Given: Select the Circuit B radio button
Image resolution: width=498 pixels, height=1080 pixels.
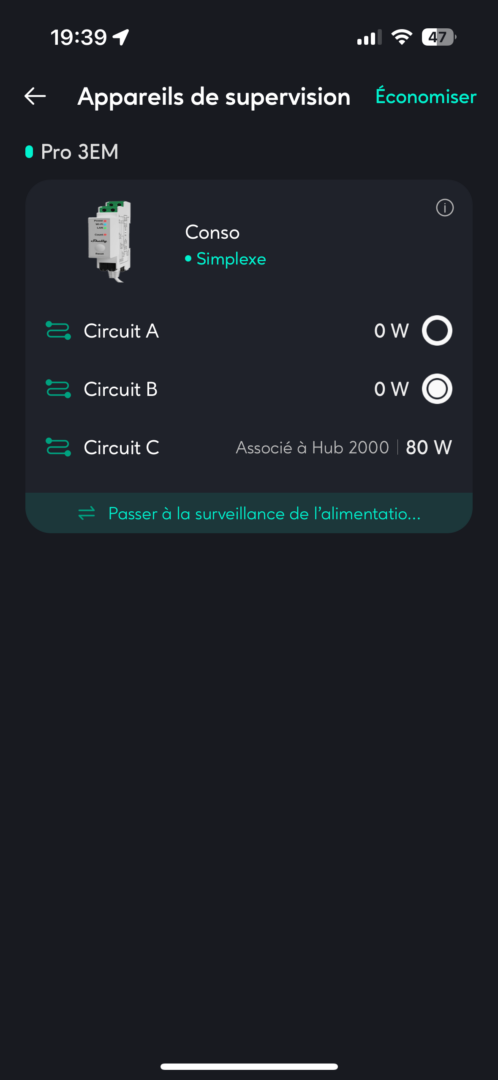Looking at the screenshot, I should coord(437,389).
